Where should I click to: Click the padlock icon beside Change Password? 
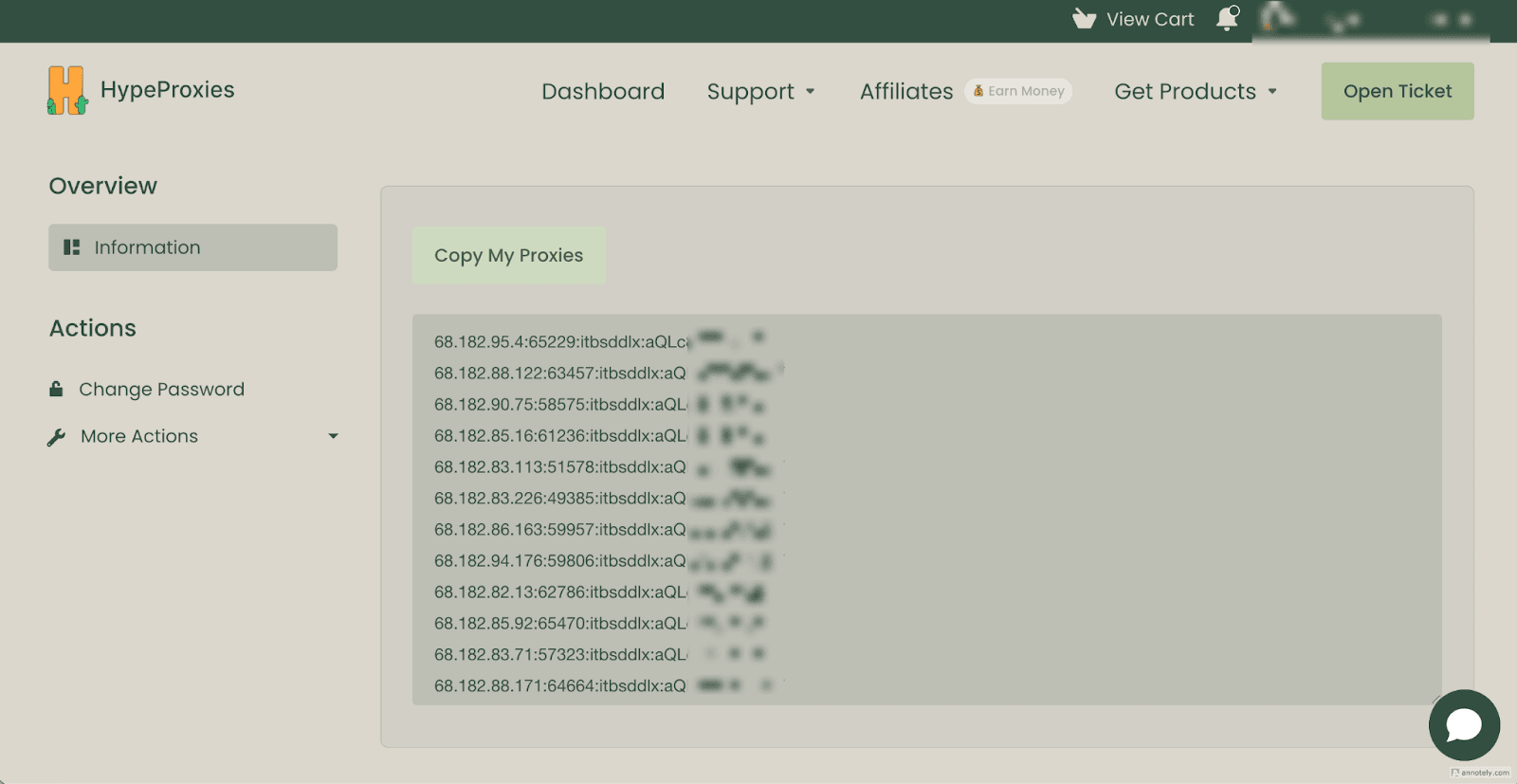pos(56,389)
